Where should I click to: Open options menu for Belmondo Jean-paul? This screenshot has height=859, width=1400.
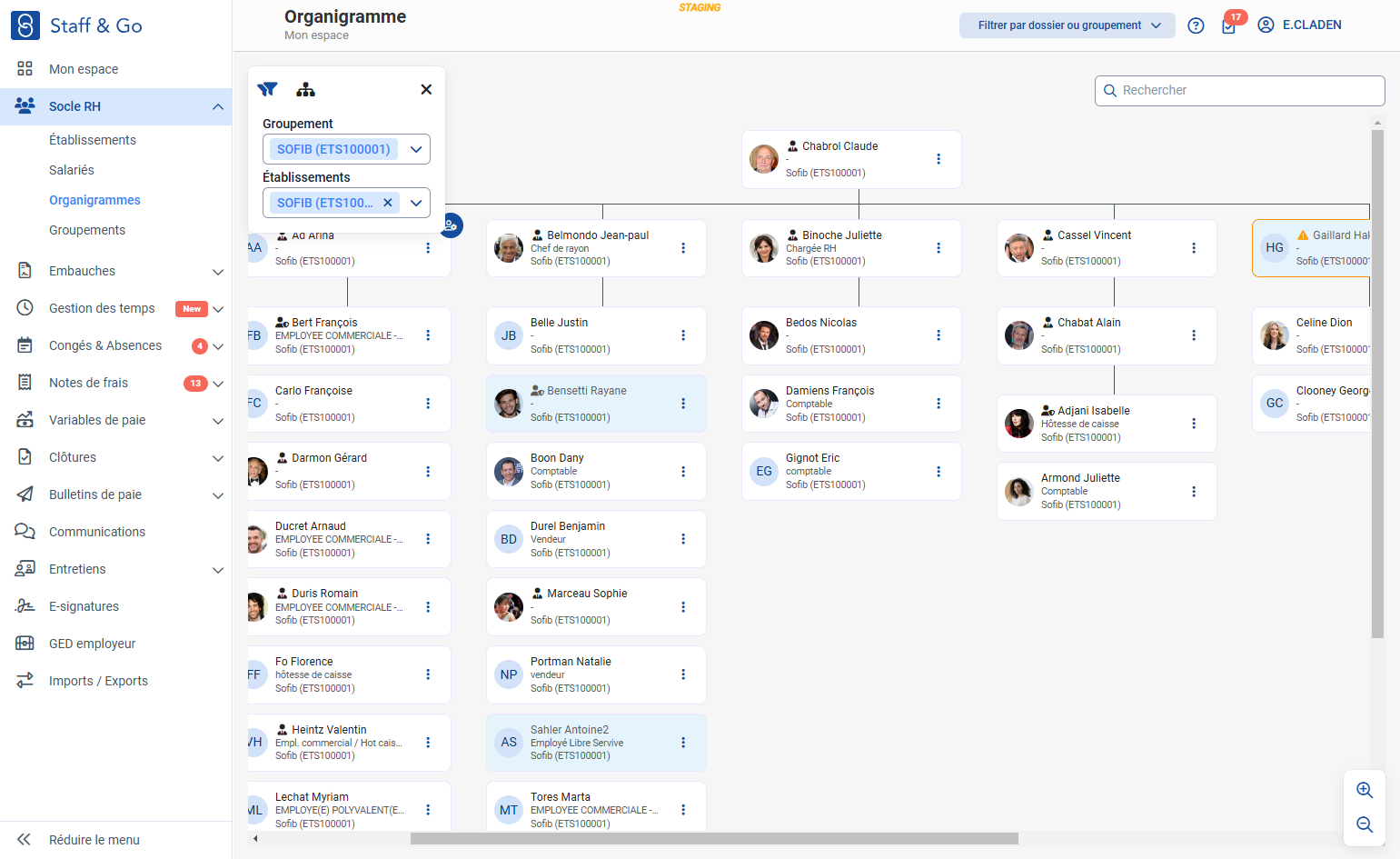click(683, 248)
